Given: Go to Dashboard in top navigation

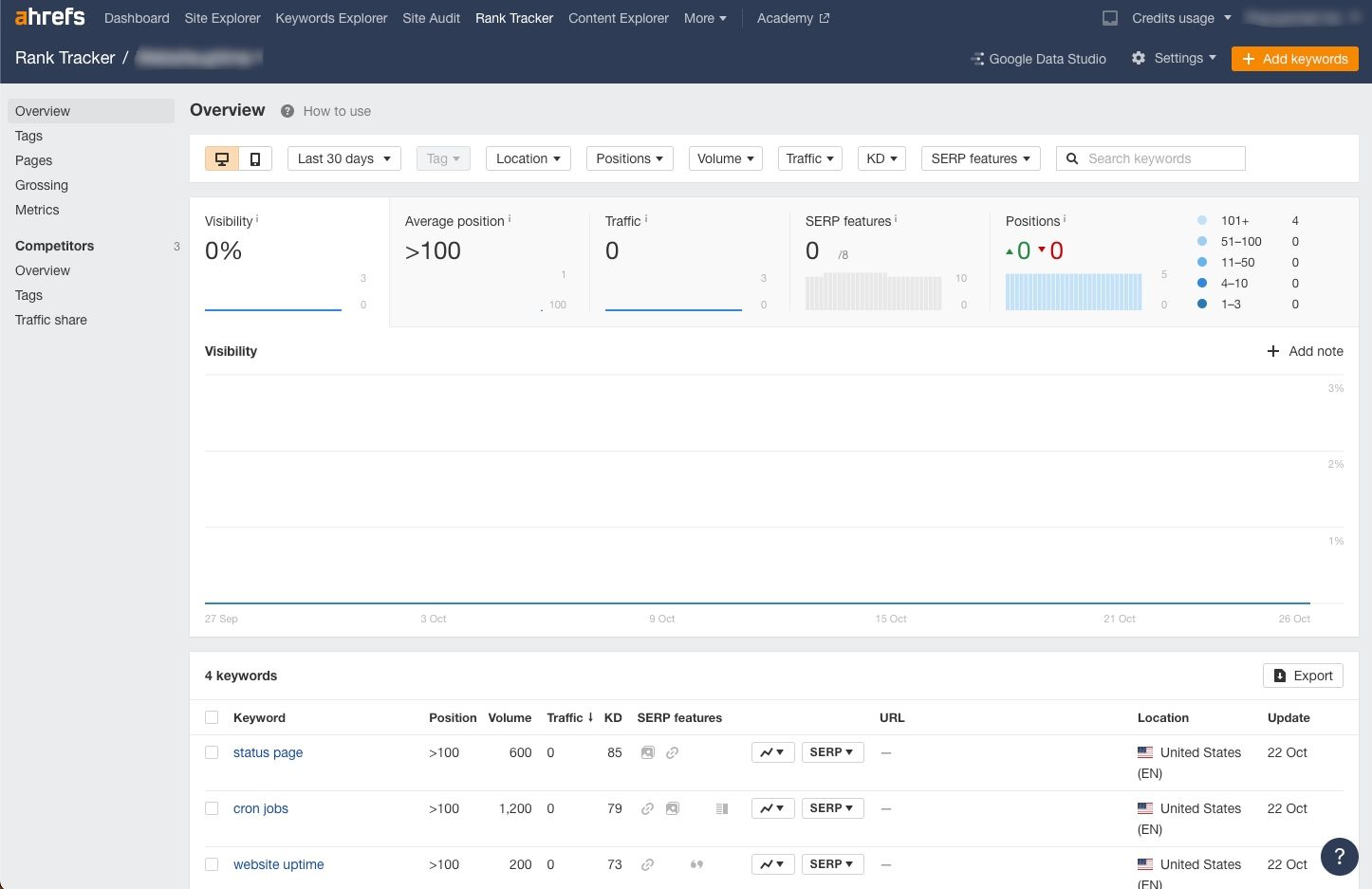Looking at the screenshot, I should tap(137, 18).
